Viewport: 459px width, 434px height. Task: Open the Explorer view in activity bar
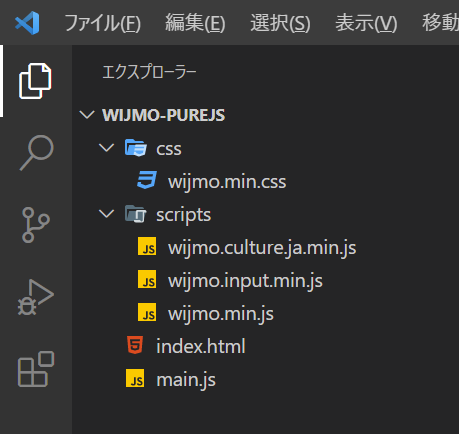pos(35,81)
